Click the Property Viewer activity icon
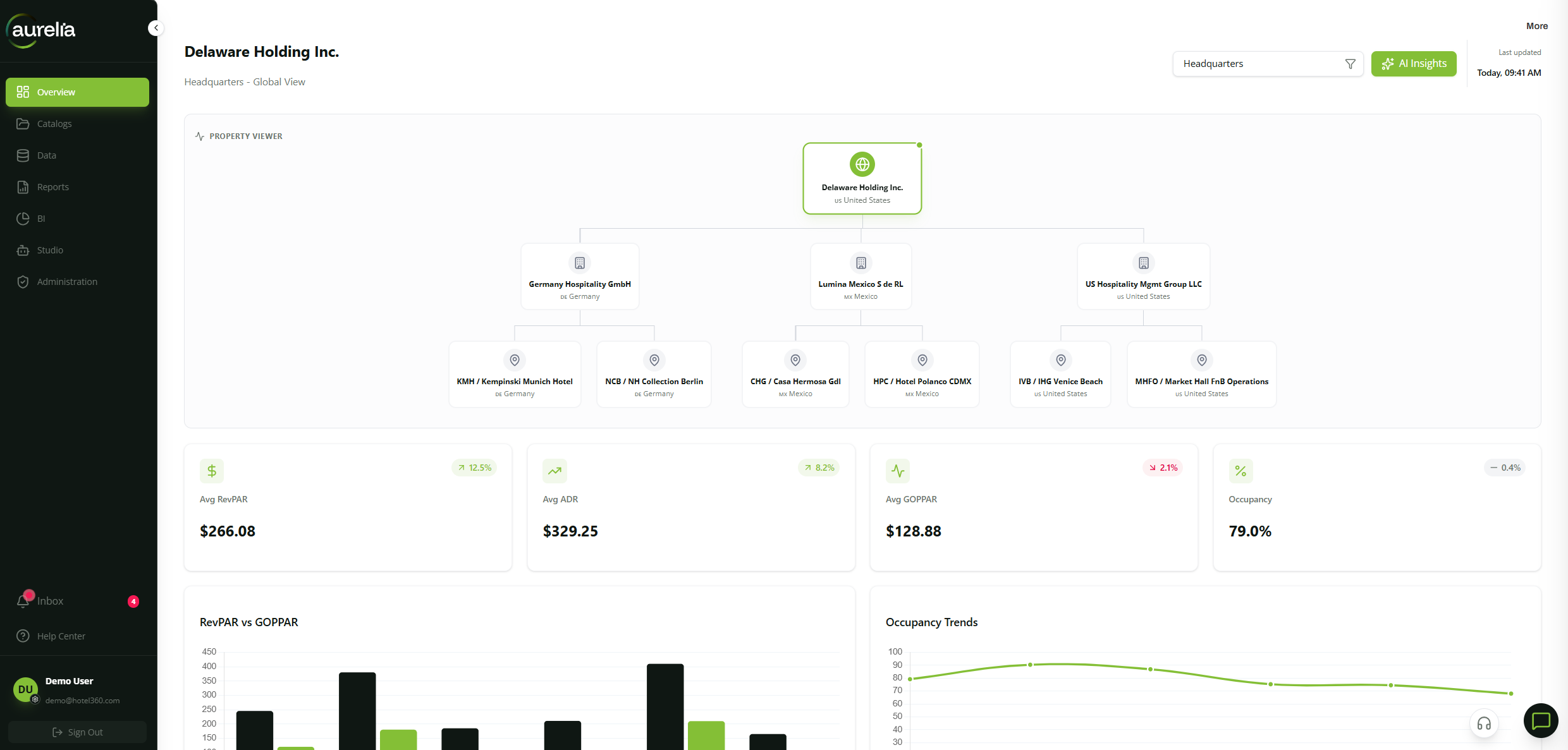This screenshot has height=750, width=1568. tap(200, 136)
